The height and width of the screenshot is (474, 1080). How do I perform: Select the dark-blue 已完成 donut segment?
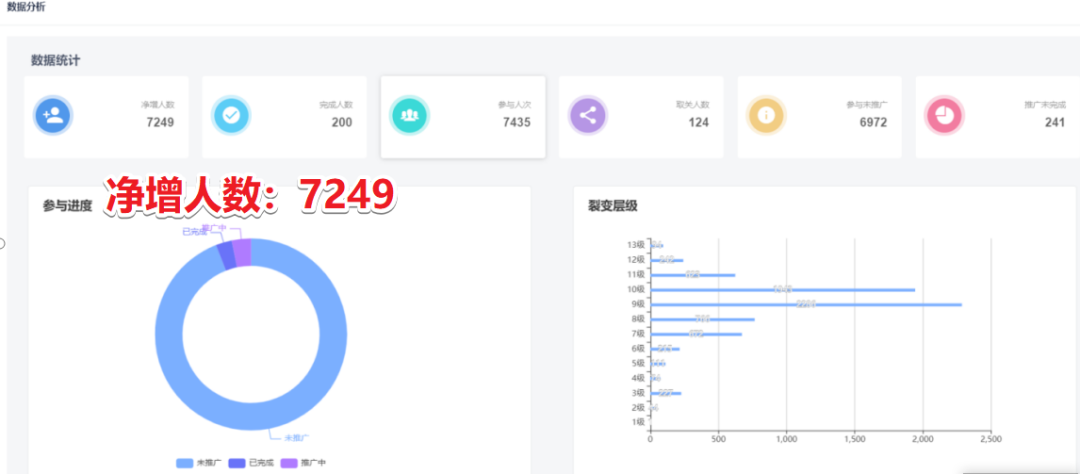point(225,256)
